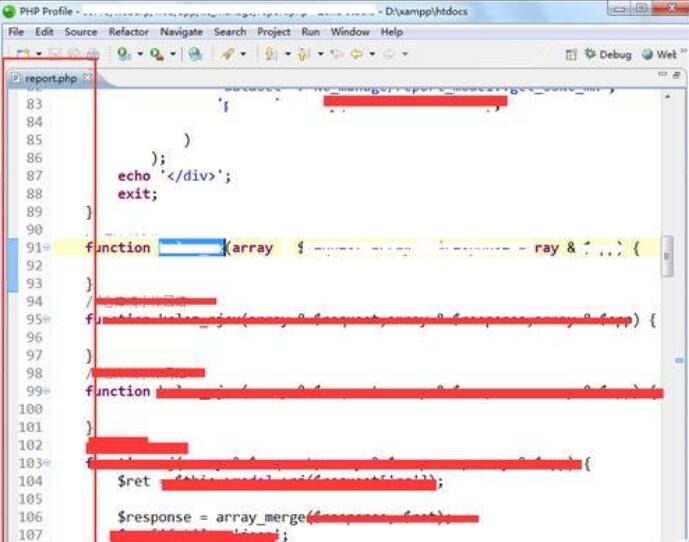Click the highlighted function name on line 91

pyautogui.click(x=190, y=248)
